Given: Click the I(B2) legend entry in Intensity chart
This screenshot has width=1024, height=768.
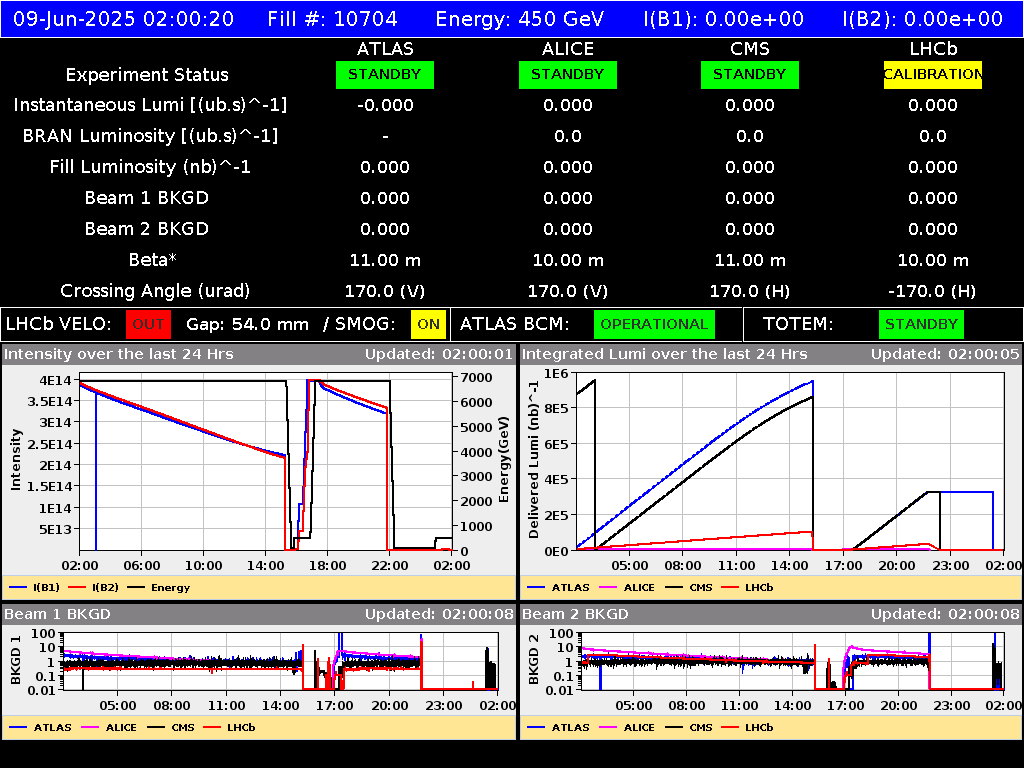Looking at the screenshot, I should click(94, 588).
